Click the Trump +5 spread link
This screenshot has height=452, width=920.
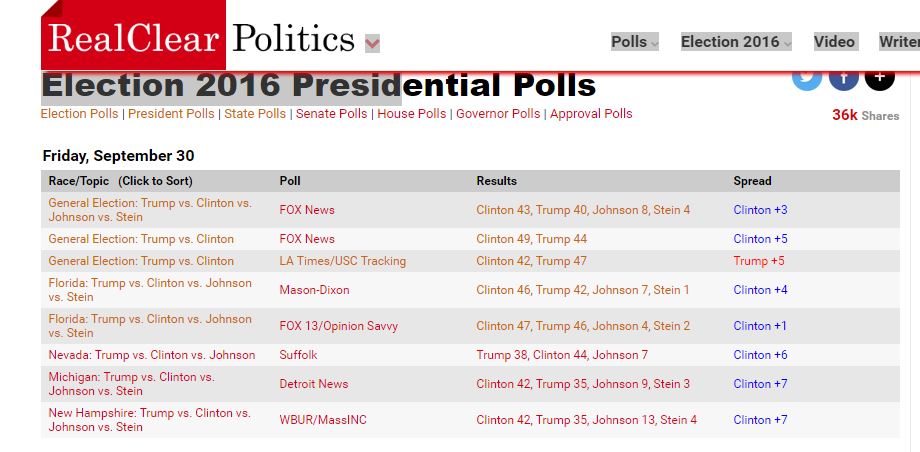point(759,261)
